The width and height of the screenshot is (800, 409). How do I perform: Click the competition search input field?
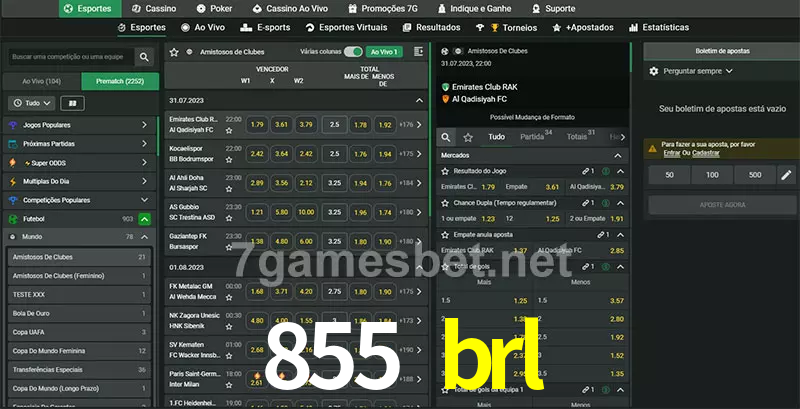point(70,58)
